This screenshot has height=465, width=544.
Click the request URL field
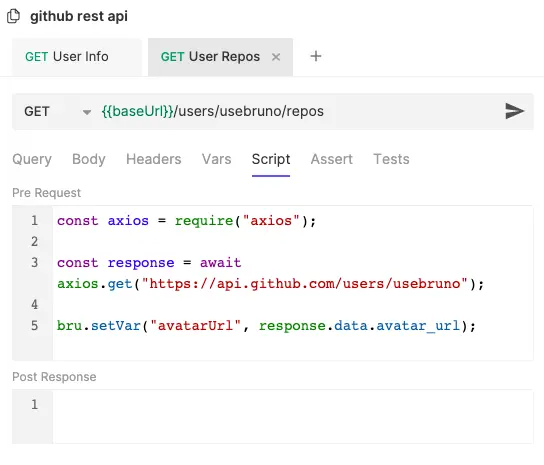(298, 112)
